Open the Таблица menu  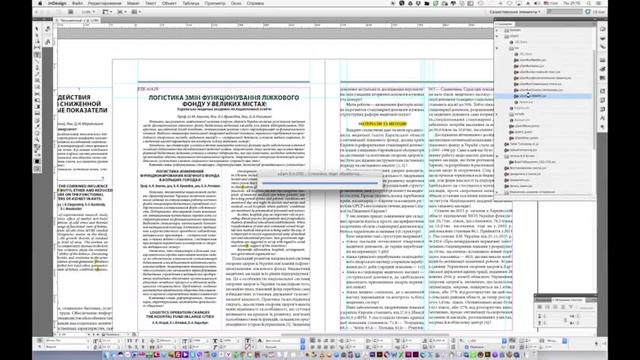click(x=191, y=3)
